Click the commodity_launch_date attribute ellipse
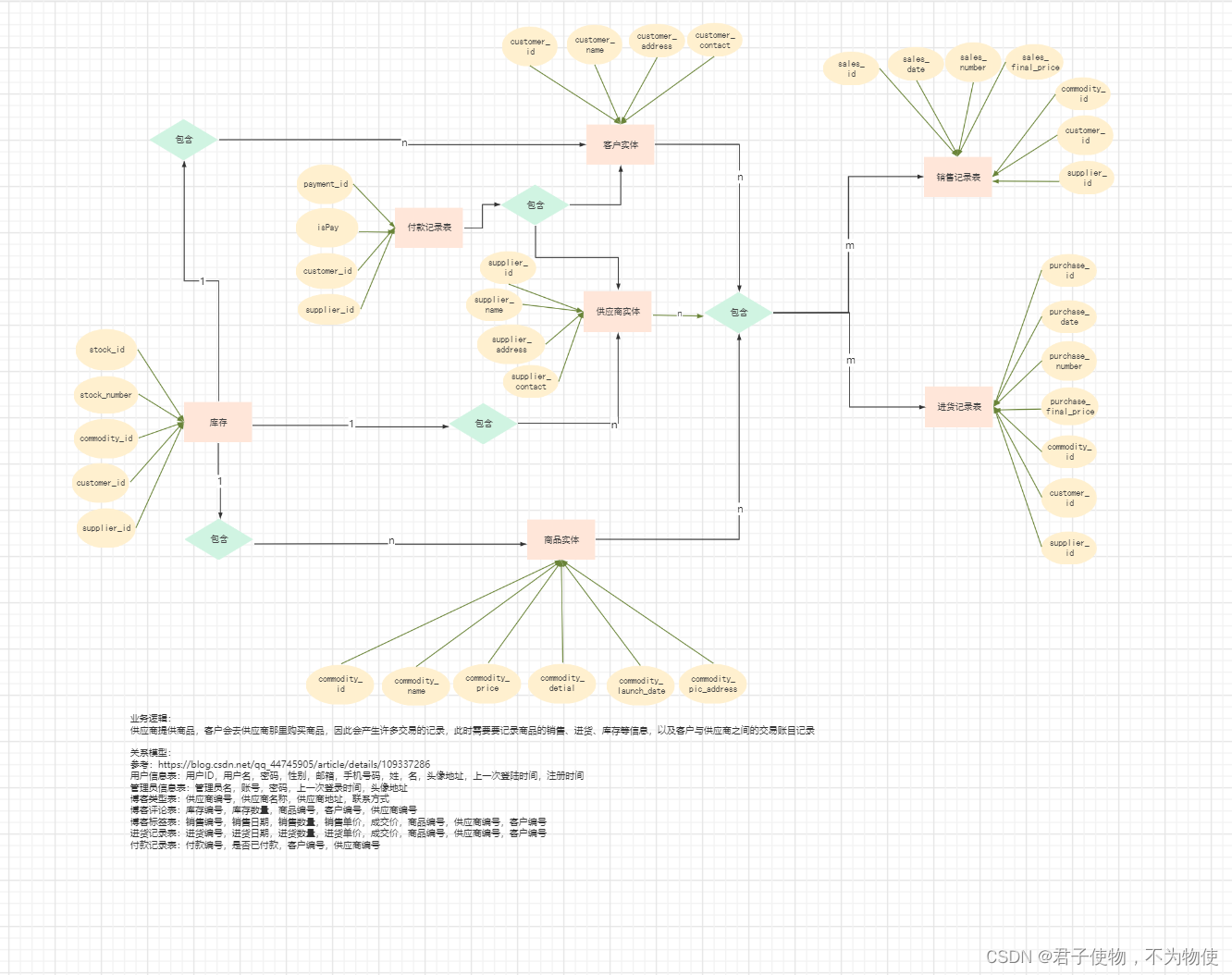Screen dimensions: 1232x975 (x=641, y=686)
